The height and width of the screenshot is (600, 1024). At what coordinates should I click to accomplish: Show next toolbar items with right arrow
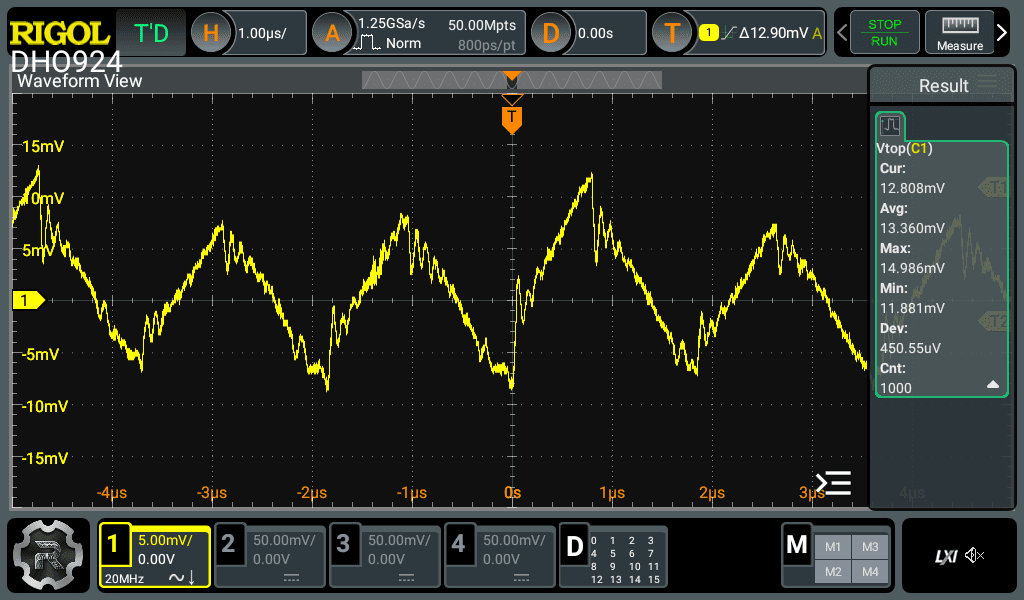(x=1002, y=33)
